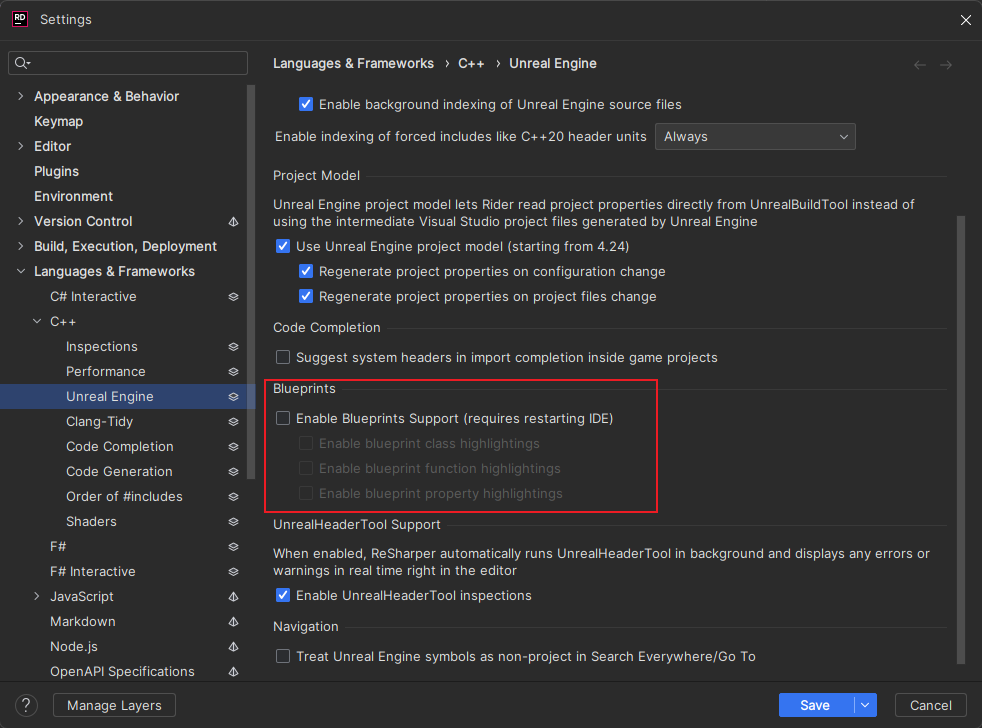Screen dimensions: 982x728
Task: Click the layer icon beside JavaScript
Action: coord(234,597)
